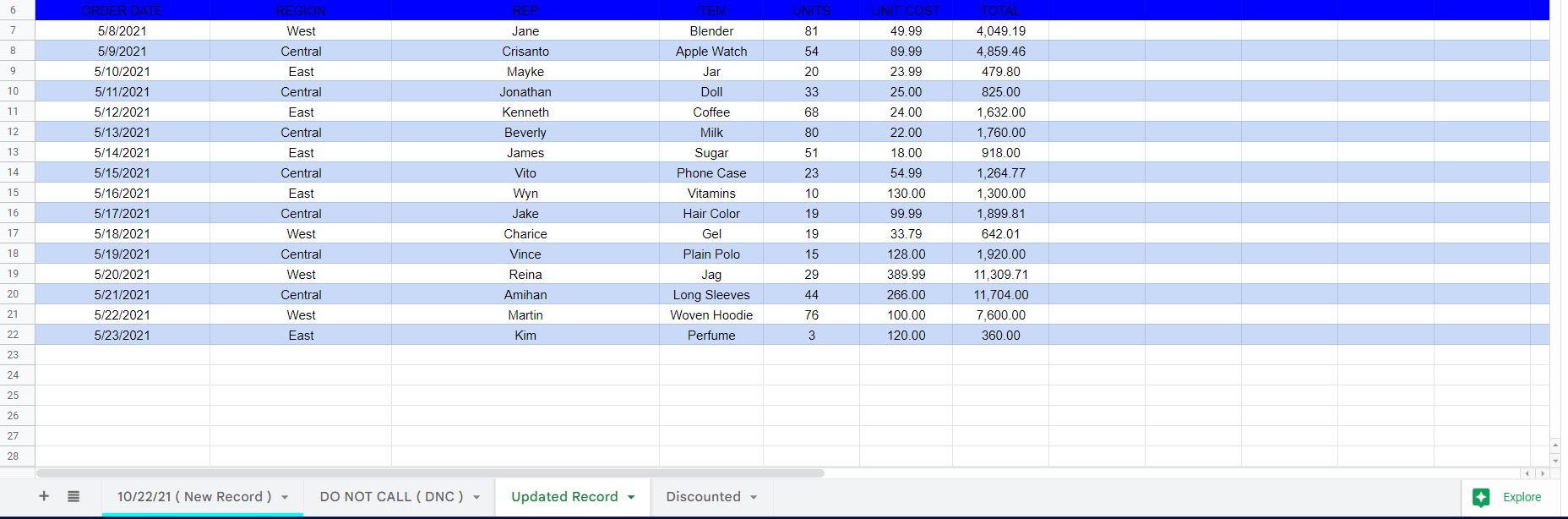This screenshot has width=1568, height=519.
Task: Select the rep cell Charice
Action: [x=525, y=233]
